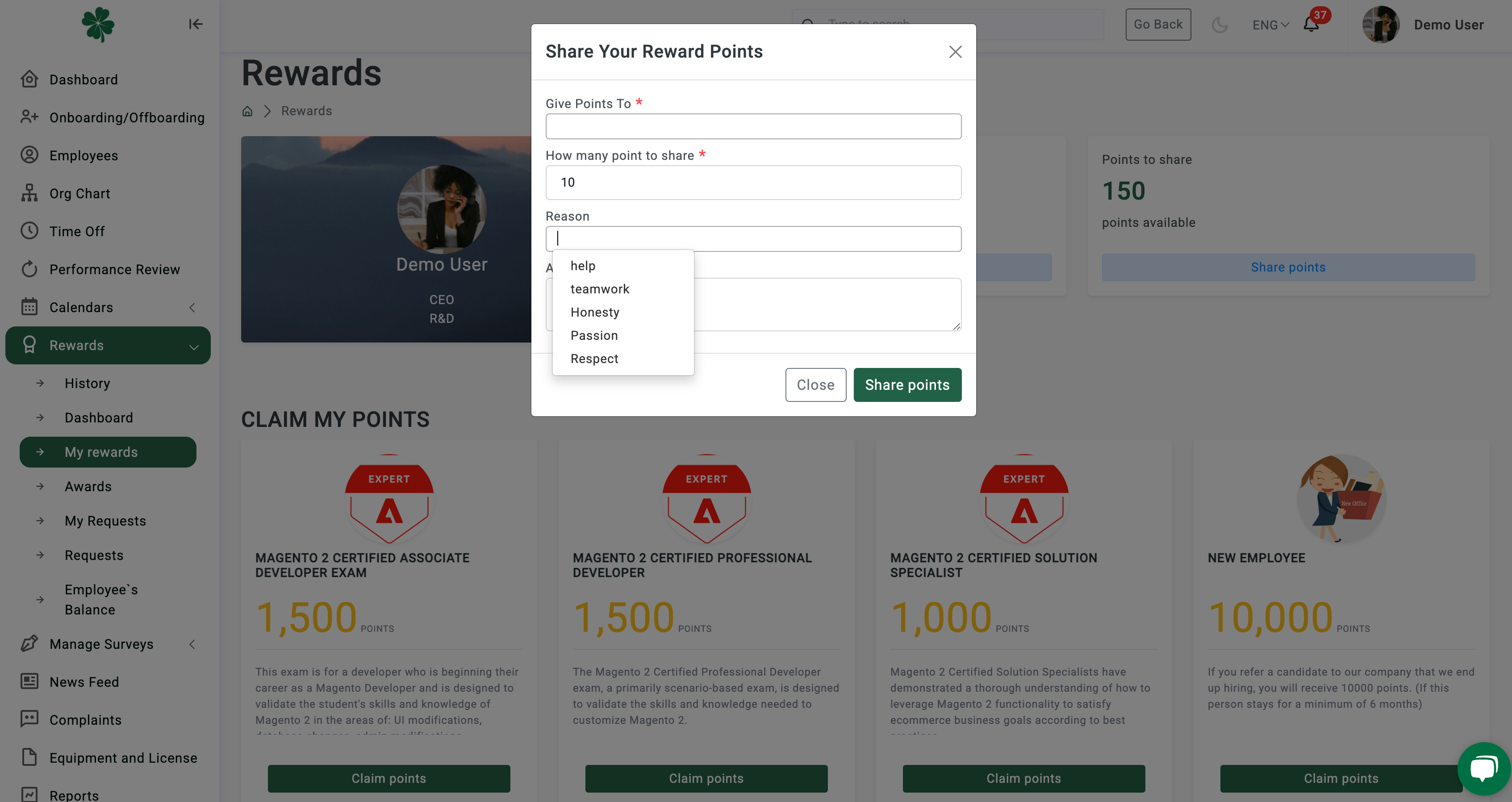Open the Org Chart sidebar item
Viewport: 1512px width, 802px height.
(80, 193)
